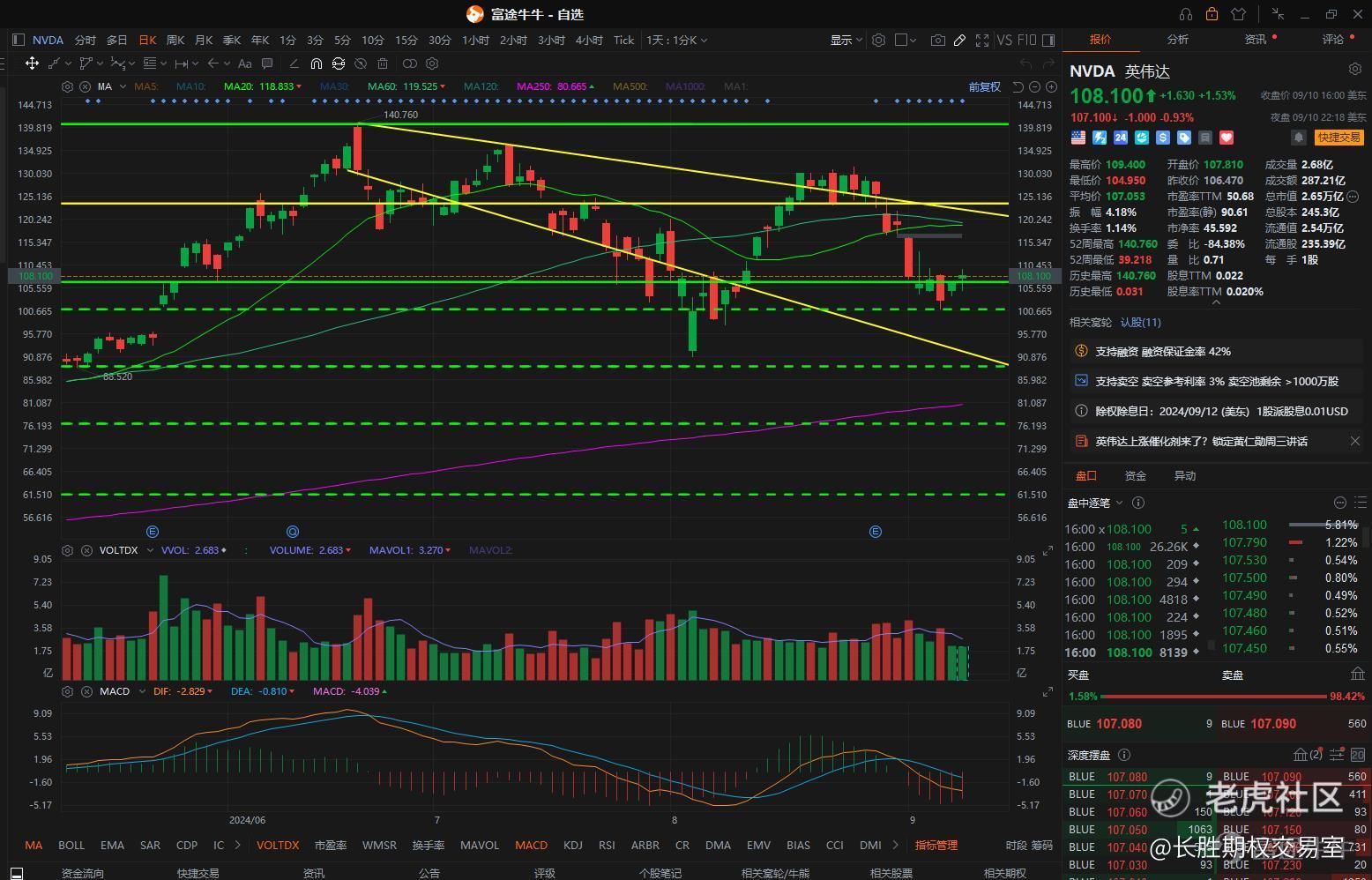
Task: Take a chart snapshot with camera icon
Action: [937, 40]
